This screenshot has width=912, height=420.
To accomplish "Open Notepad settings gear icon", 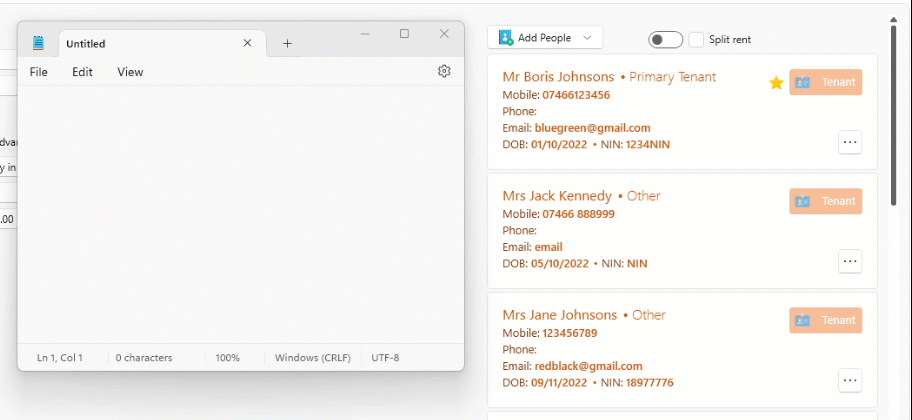I will point(444,71).
